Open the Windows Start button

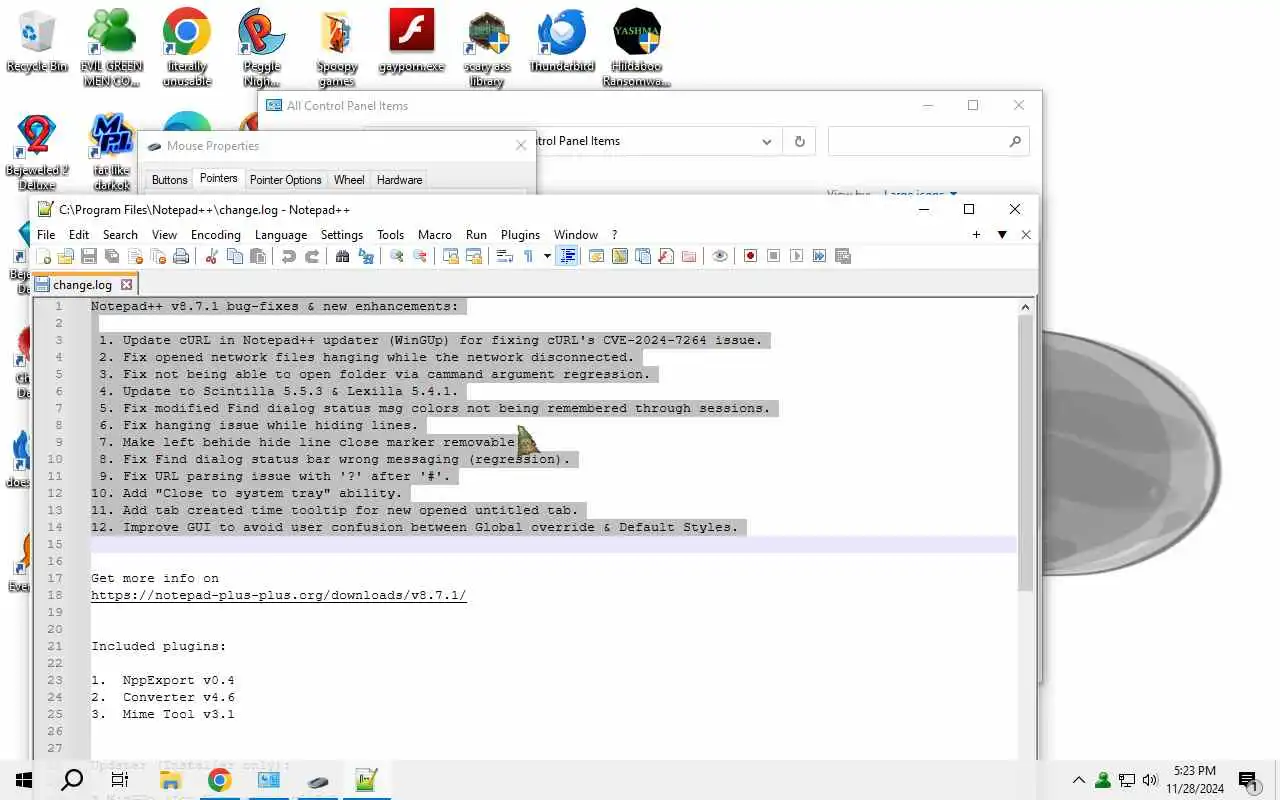pyautogui.click(x=24, y=780)
